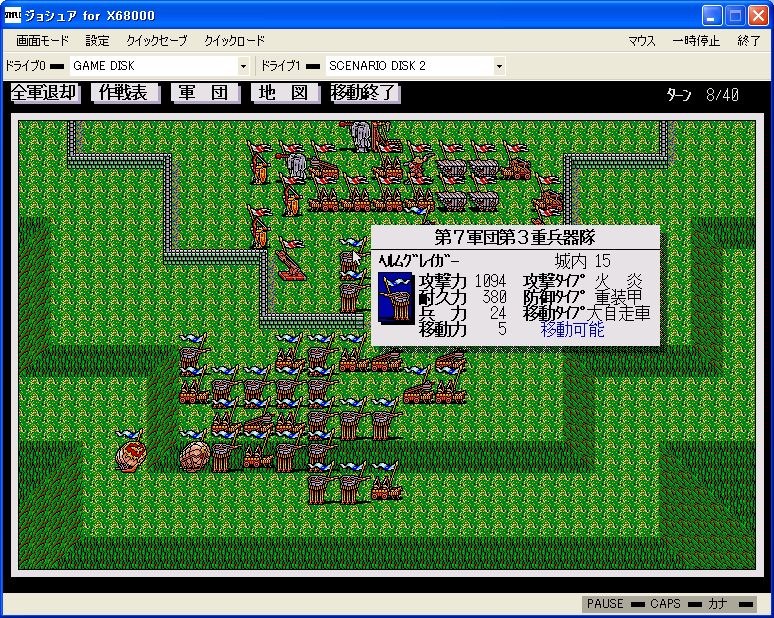Click the ドライブ0 label
774x618 pixels.
click(x=26, y=66)
